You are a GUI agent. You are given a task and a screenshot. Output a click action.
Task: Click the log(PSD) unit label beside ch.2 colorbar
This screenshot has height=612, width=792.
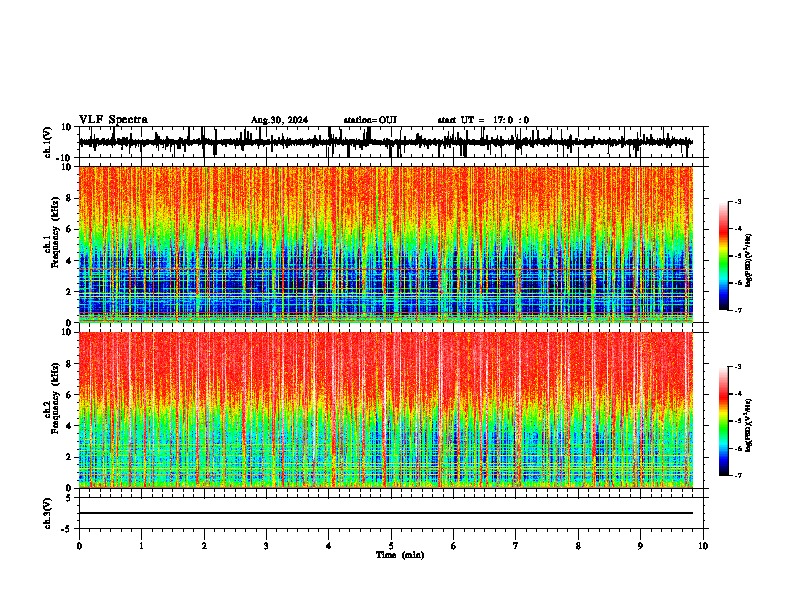749,425
